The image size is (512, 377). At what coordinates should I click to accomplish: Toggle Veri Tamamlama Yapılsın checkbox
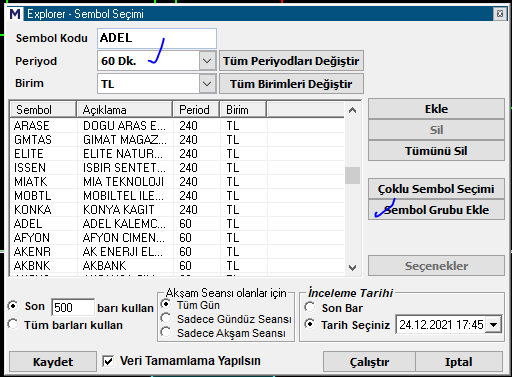108,361
